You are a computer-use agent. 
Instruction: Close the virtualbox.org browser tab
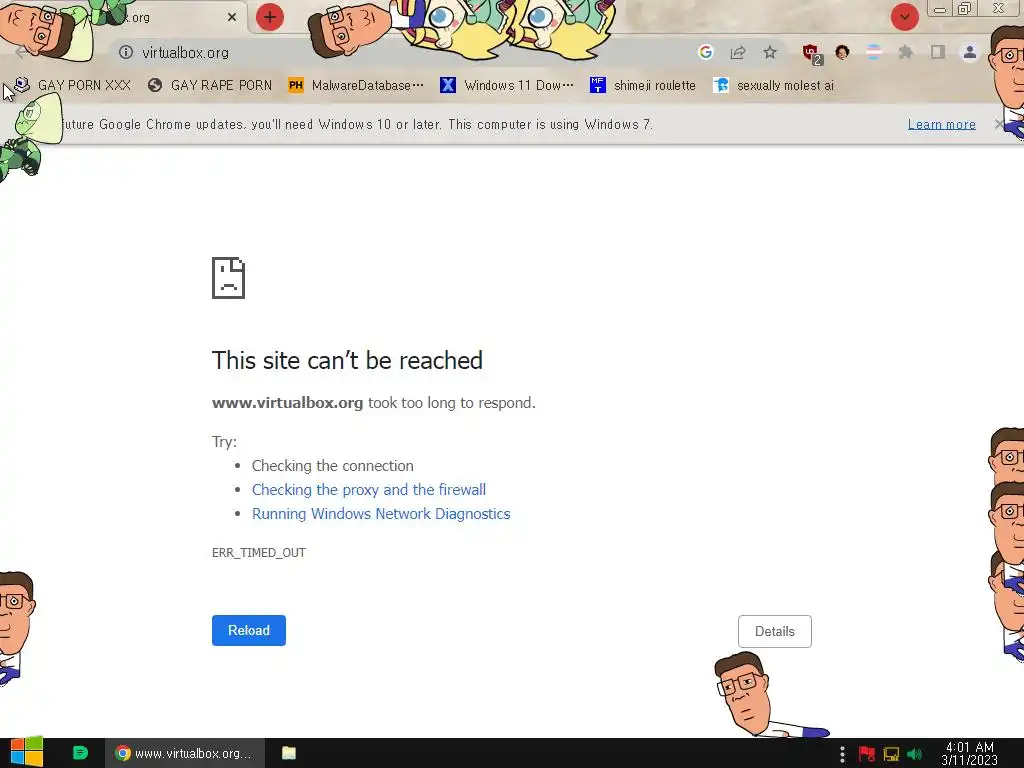pos(232,18)
